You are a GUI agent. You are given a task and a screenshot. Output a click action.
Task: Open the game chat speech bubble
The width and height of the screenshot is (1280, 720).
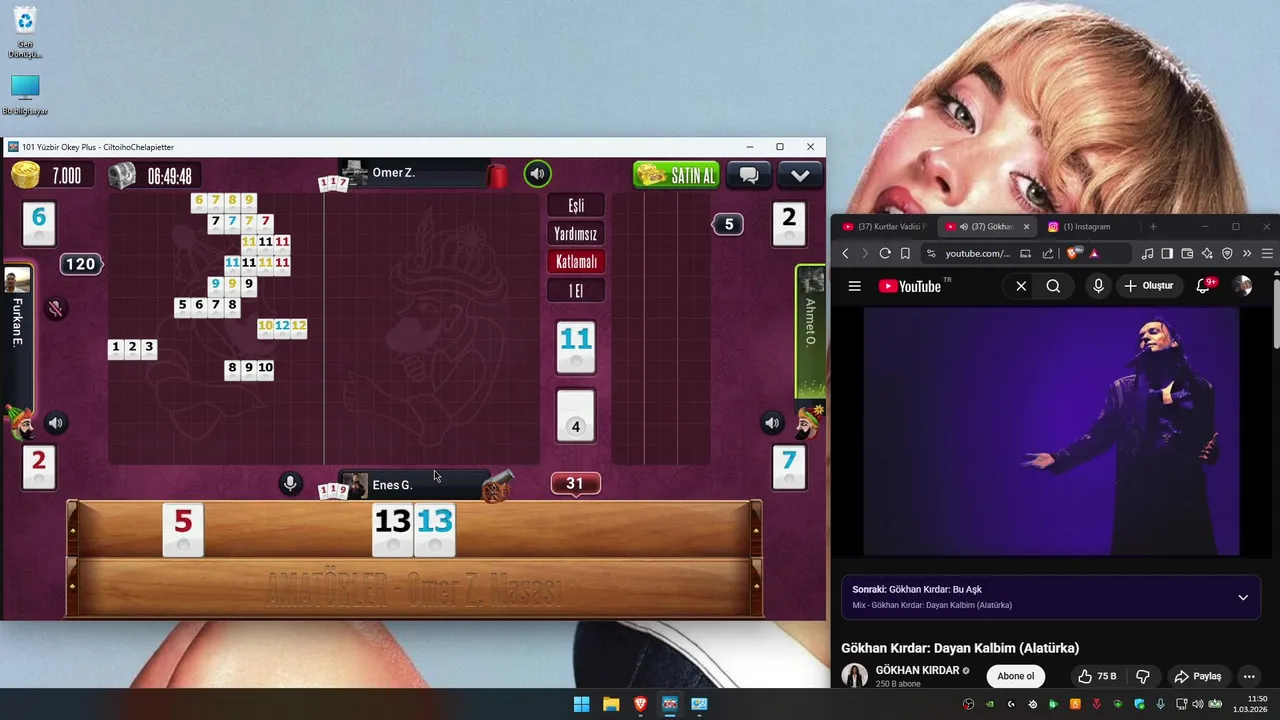(749, 175)
